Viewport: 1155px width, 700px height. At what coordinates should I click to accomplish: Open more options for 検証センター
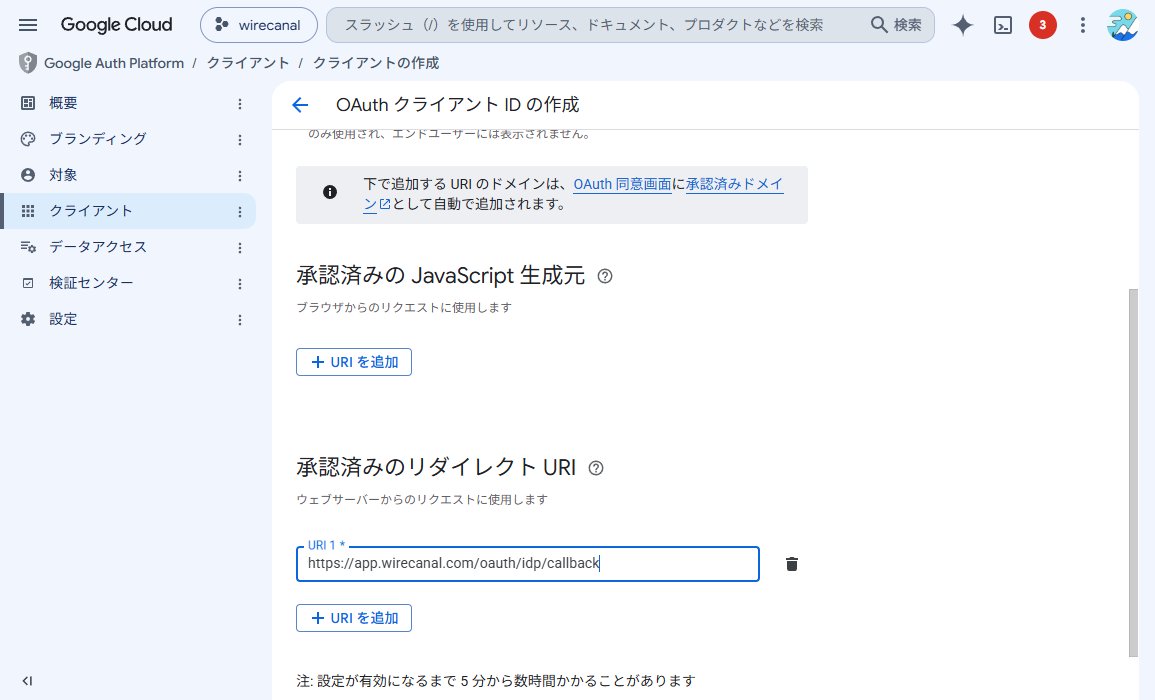239,284
